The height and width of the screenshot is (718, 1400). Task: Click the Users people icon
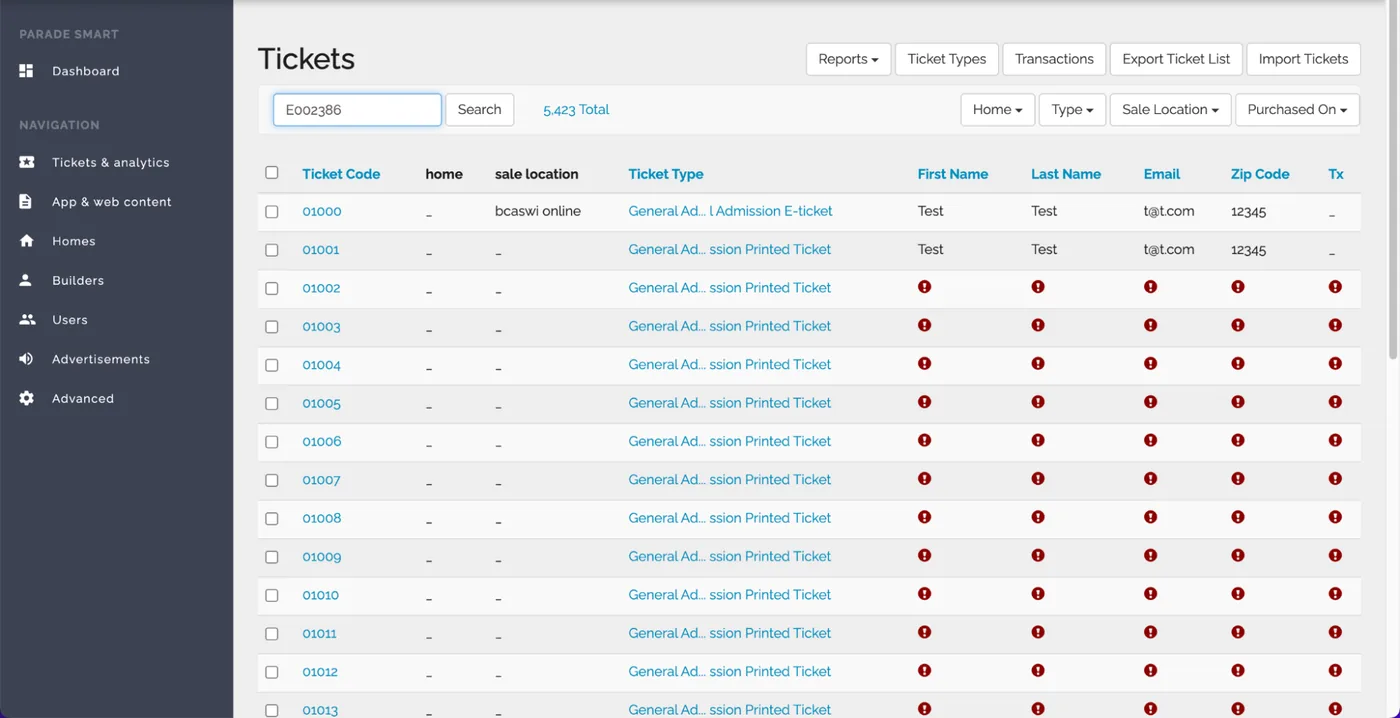click(x=27, y=320)
